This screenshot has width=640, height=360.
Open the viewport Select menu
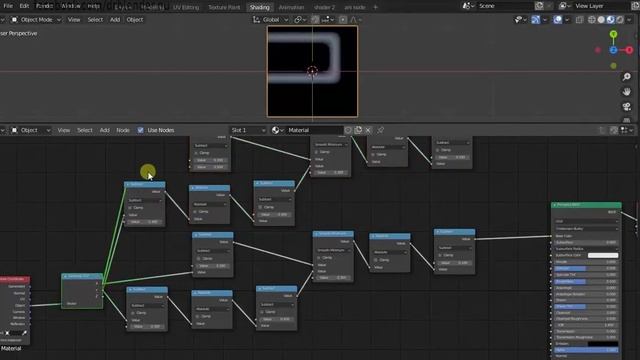95,20
